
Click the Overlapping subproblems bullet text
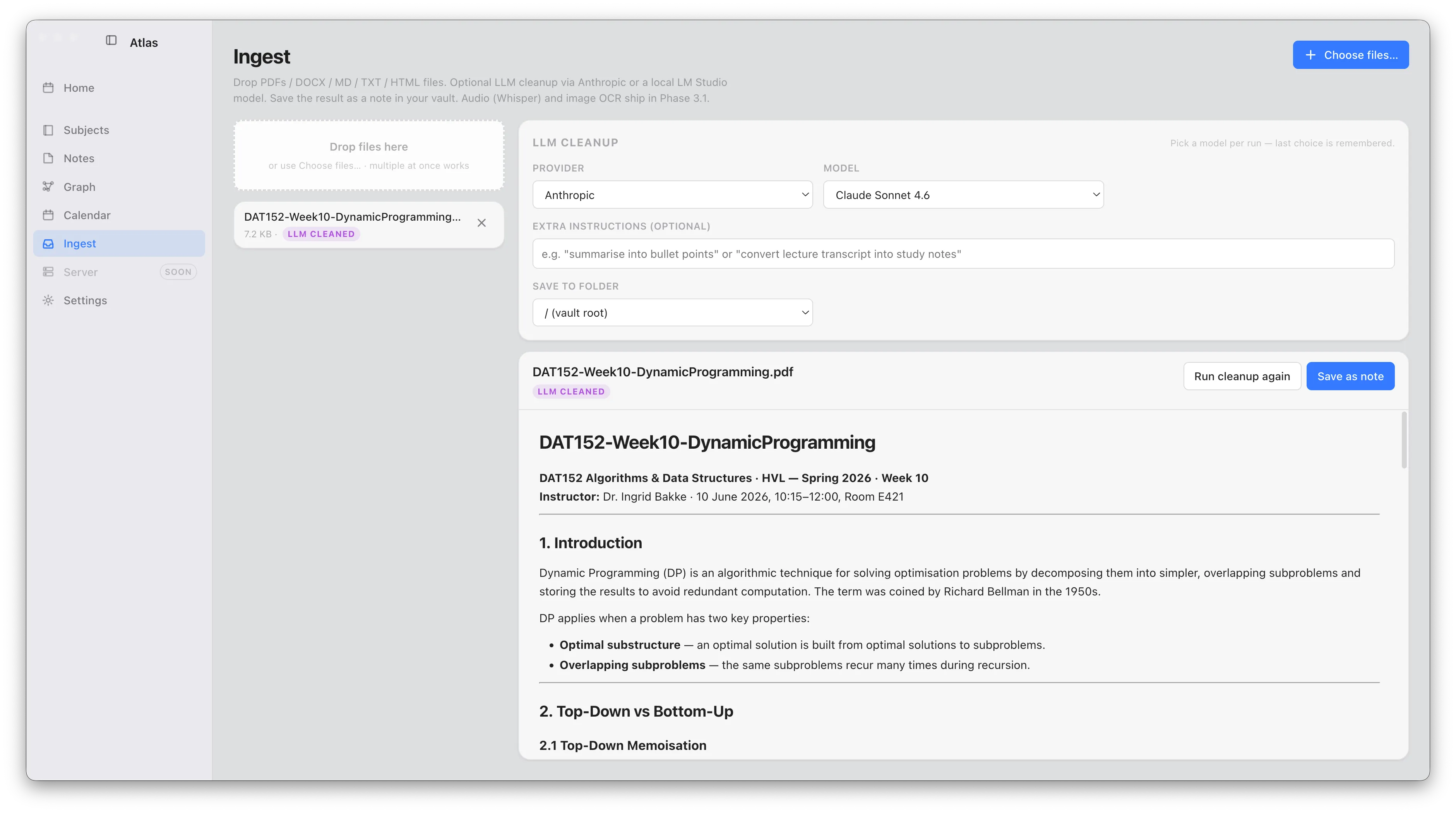pos(795,665)
